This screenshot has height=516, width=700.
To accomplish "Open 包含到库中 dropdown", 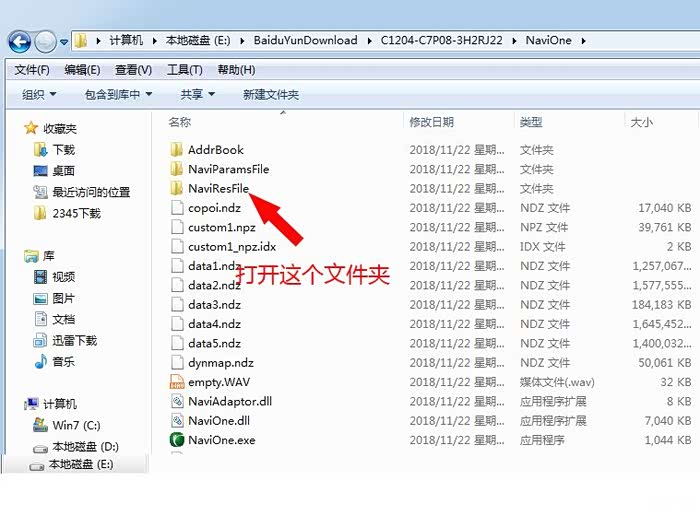I will tap(118, 95).
